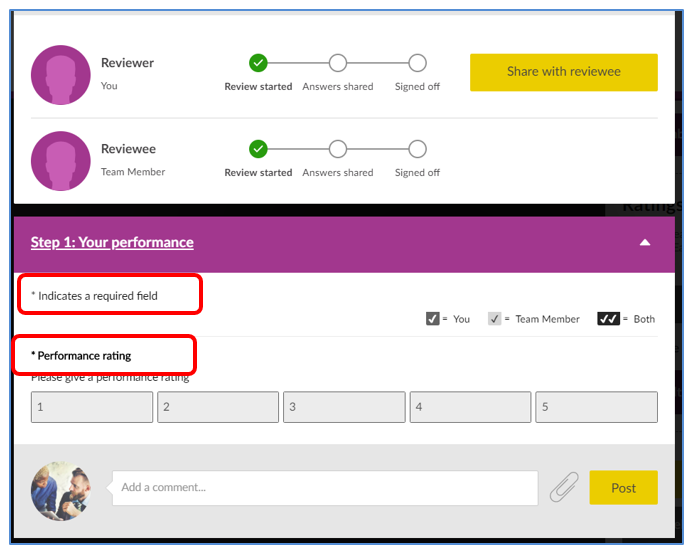Click Reviewer's Answers shared step circle
This screenshot has height=550, width=686.
tap(338, 63)
